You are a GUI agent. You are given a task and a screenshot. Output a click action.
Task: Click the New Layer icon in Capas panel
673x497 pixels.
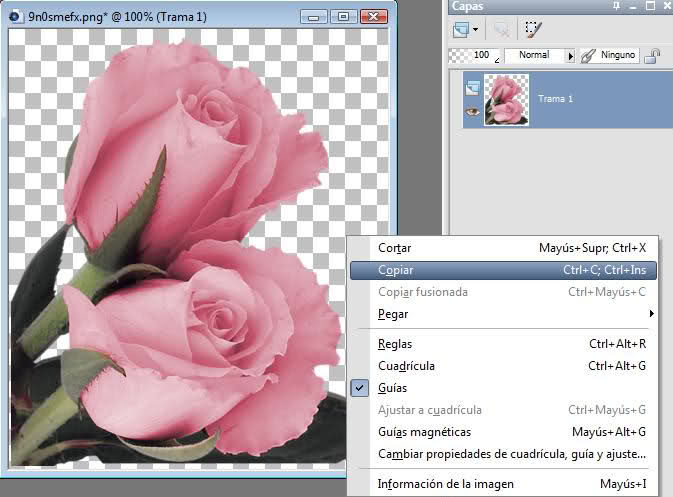[x=461, y=30]
